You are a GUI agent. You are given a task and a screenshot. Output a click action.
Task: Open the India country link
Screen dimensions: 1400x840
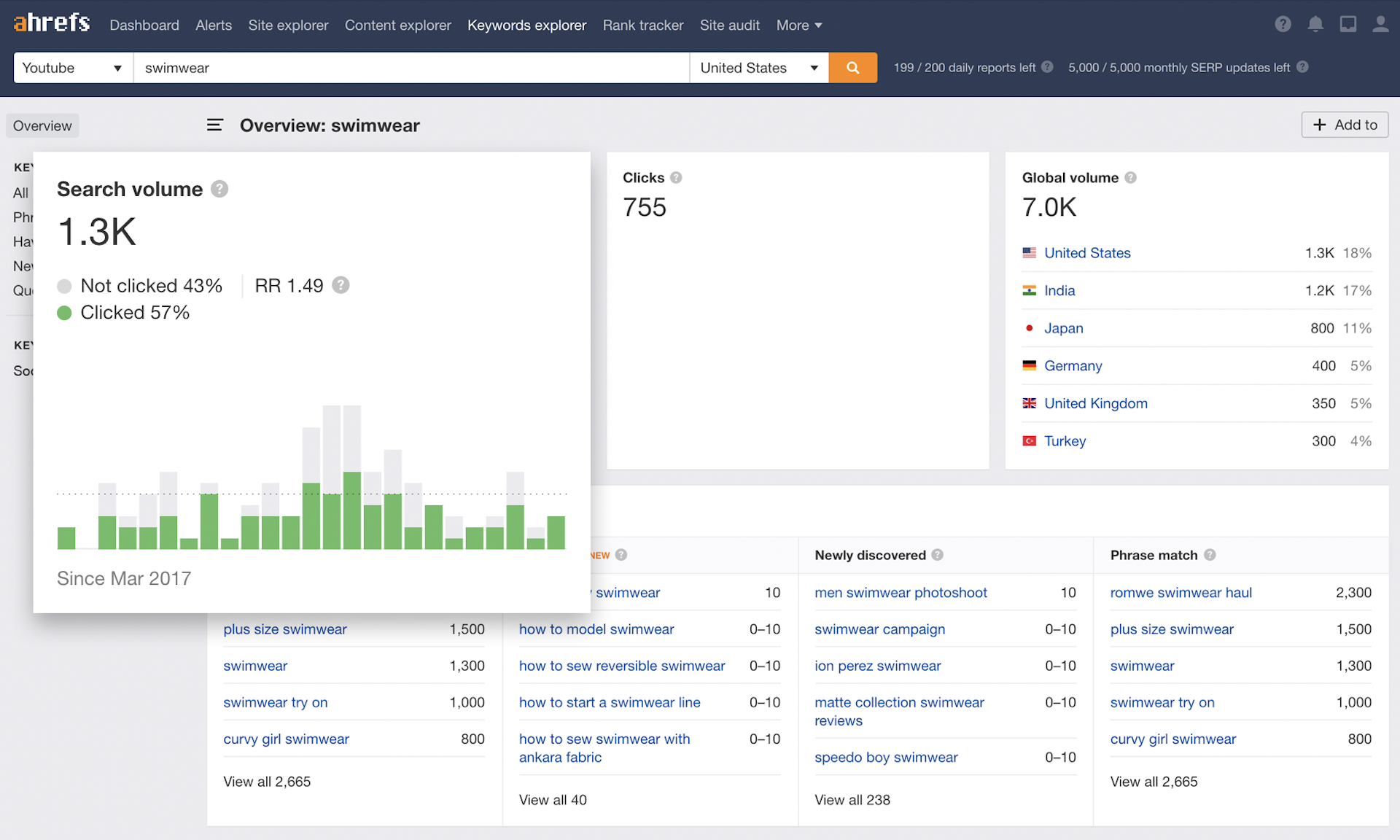(x=1059, y=290)
